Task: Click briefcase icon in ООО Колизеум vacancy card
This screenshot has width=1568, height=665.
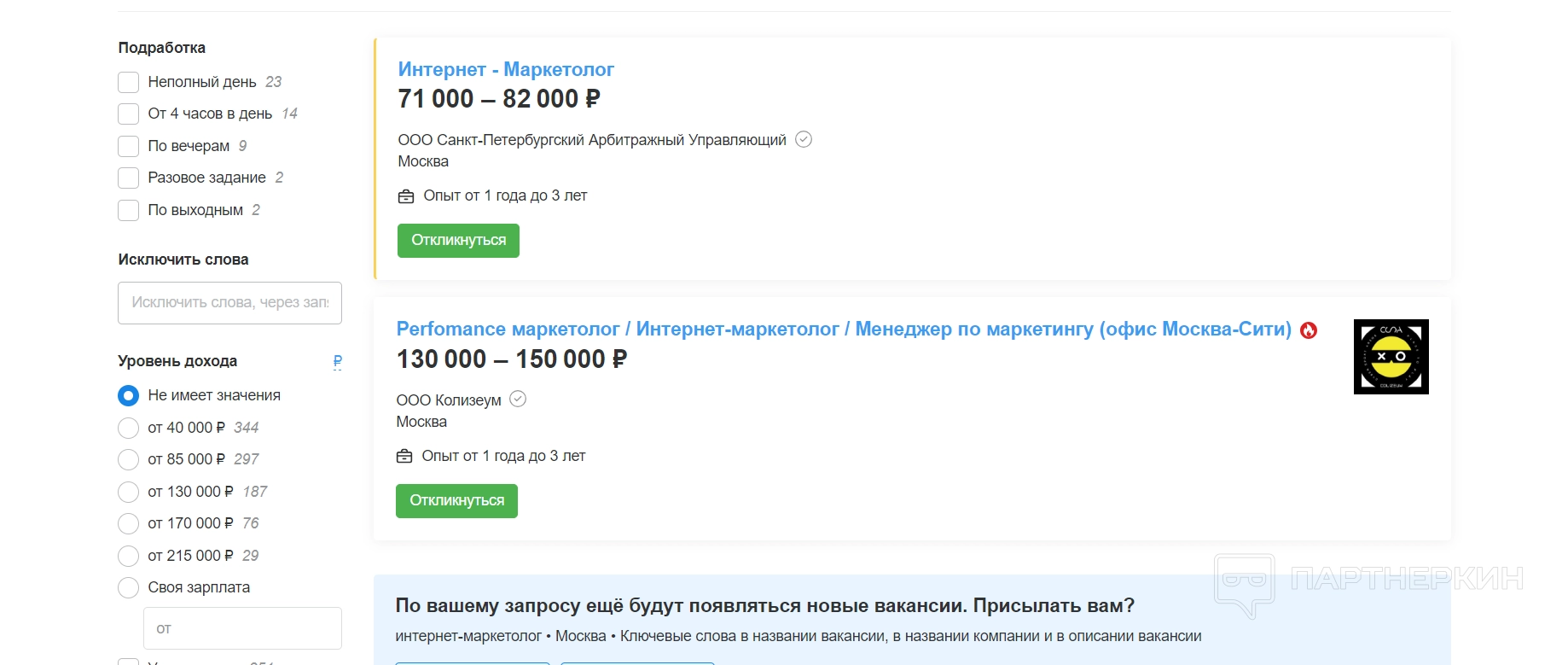Action: 404,457
